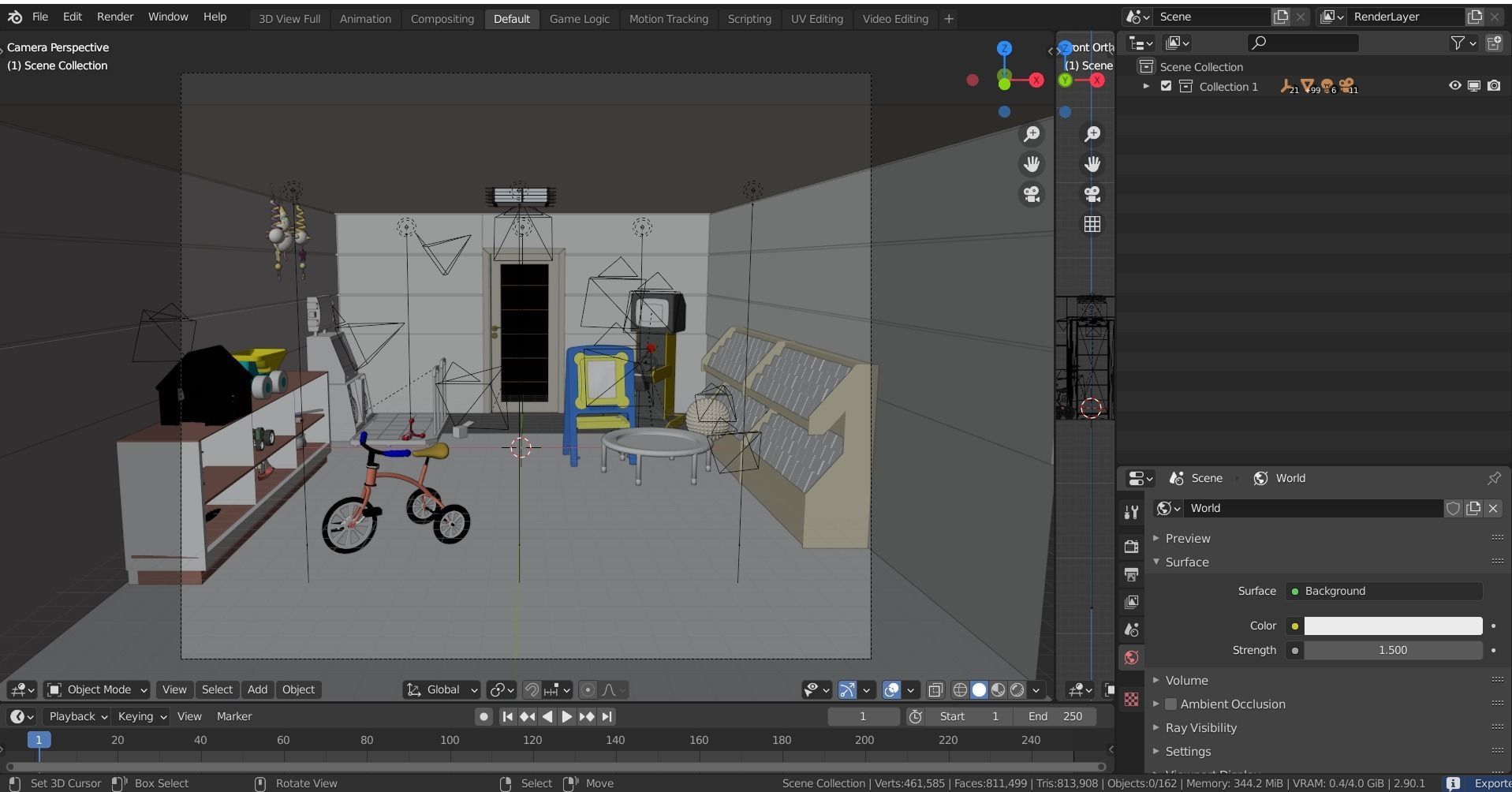Jump to the first frame
Screen dimensions: 1512x792
[x=507, y=716]
